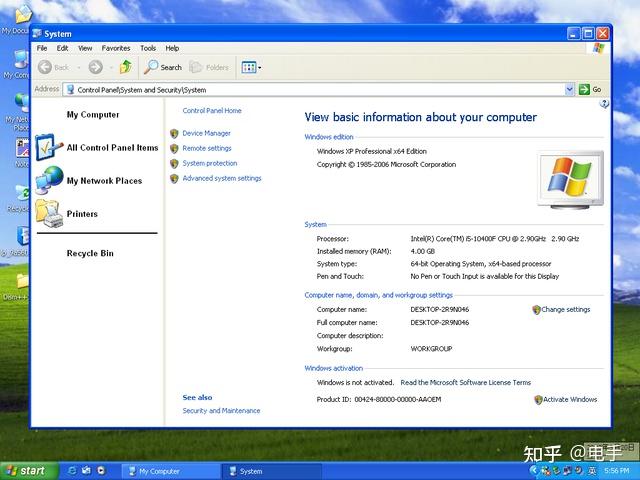This screenshot has width=640, height=480.
Task: Click Change settings link
Action: point(566,309)
